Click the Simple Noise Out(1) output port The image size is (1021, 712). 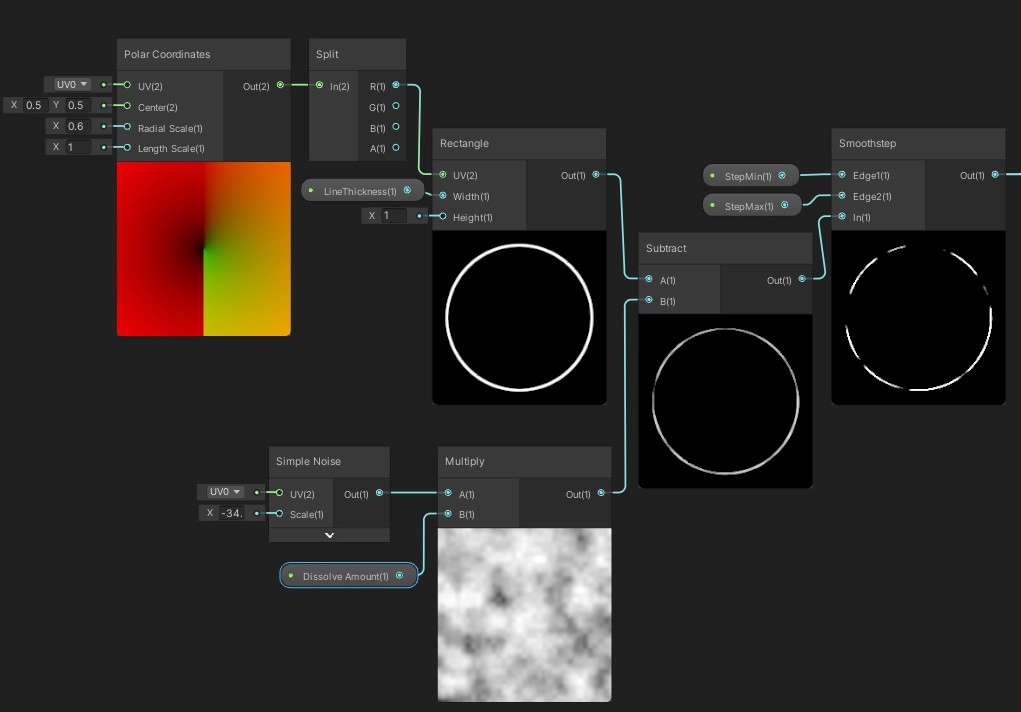click(379, 493)
